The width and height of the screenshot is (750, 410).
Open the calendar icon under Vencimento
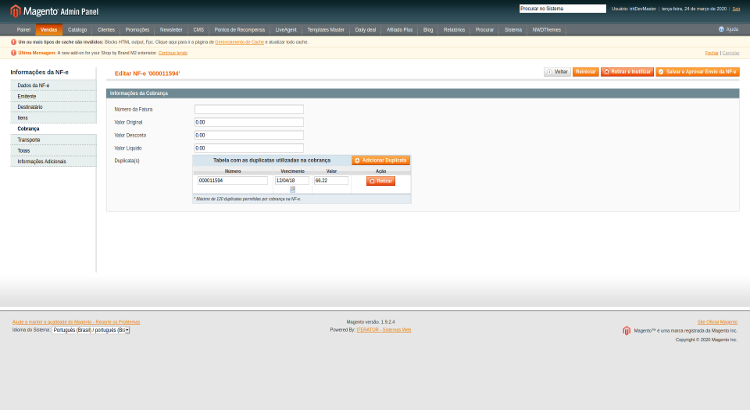point(293,189)
